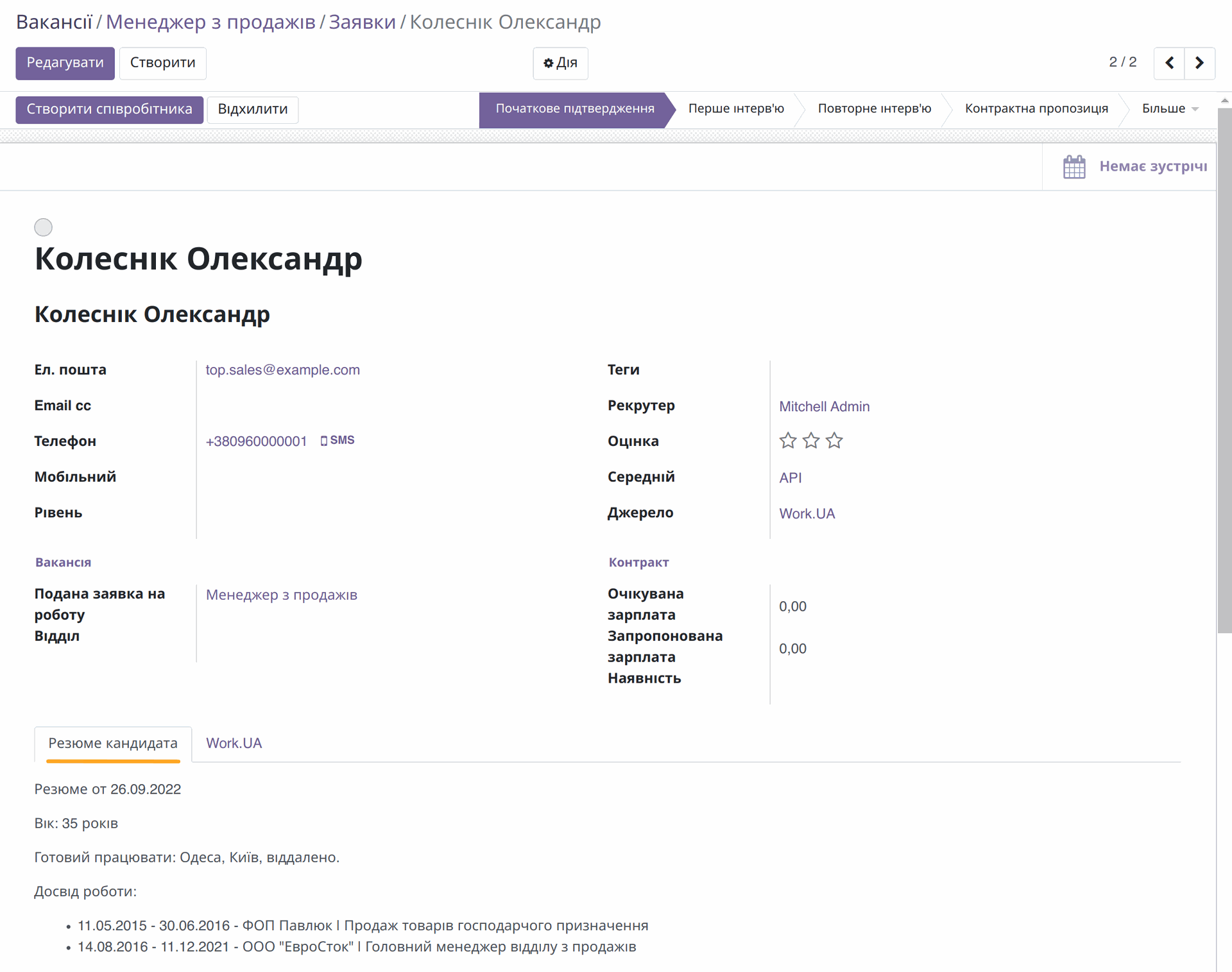Click email top.sales@example.com

[282, 370]
